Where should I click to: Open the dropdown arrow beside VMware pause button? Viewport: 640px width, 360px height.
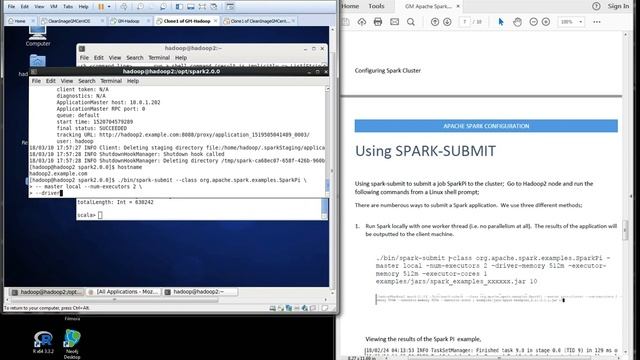109,7
